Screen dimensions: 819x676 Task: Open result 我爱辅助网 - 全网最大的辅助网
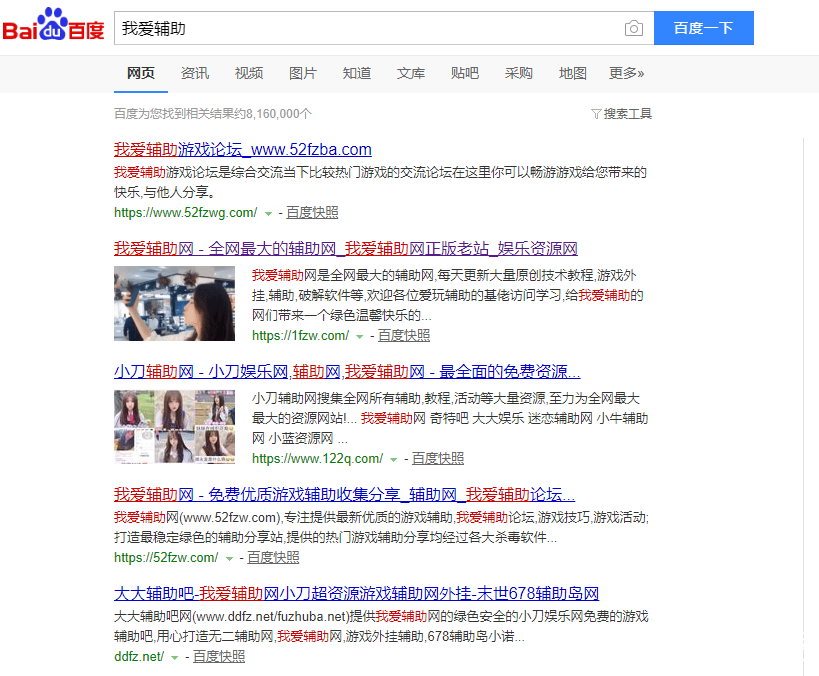346,249
